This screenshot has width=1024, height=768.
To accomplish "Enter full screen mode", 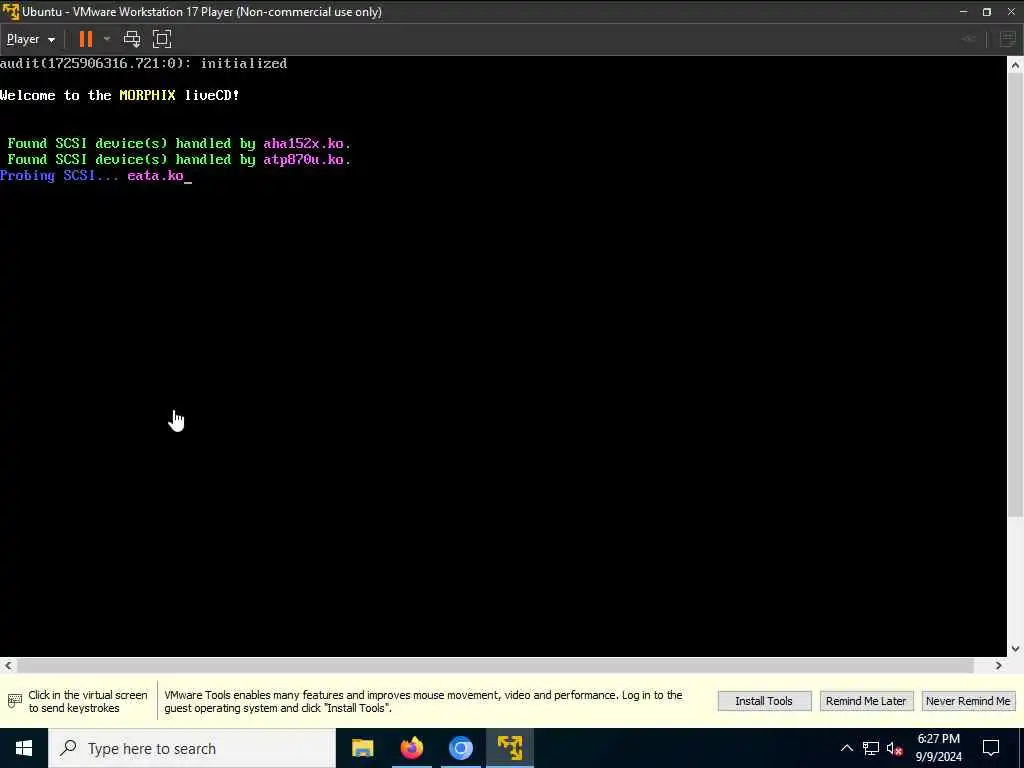I will point(162,39).
